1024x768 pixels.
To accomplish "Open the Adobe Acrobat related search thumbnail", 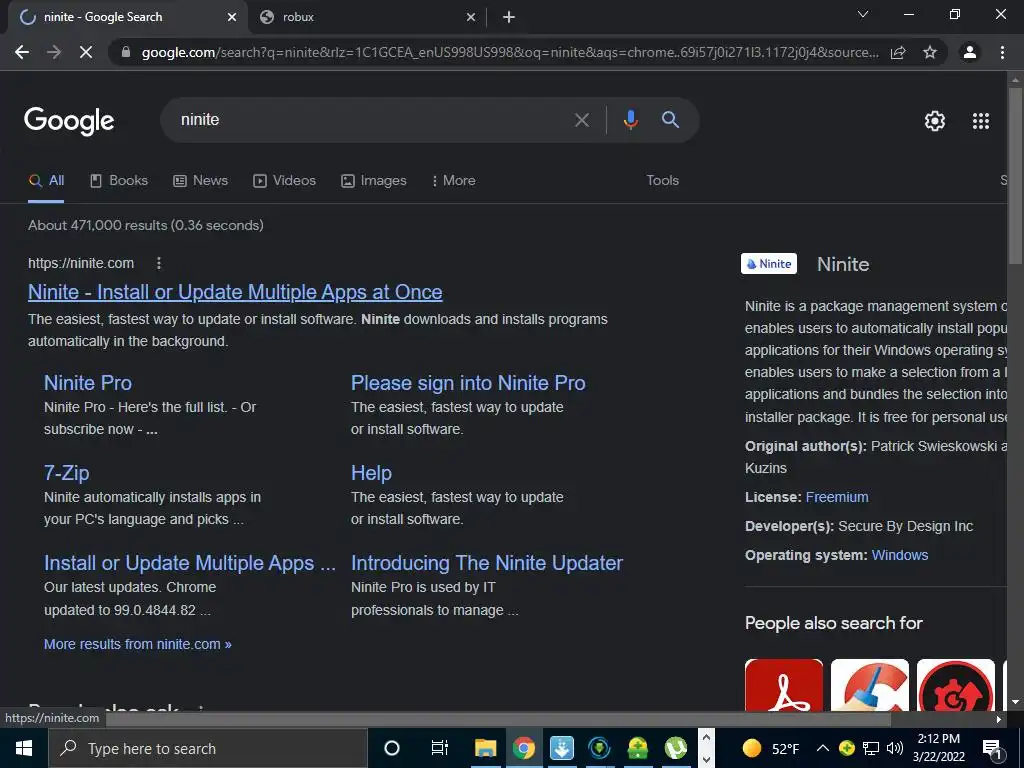I will [784, 684].
